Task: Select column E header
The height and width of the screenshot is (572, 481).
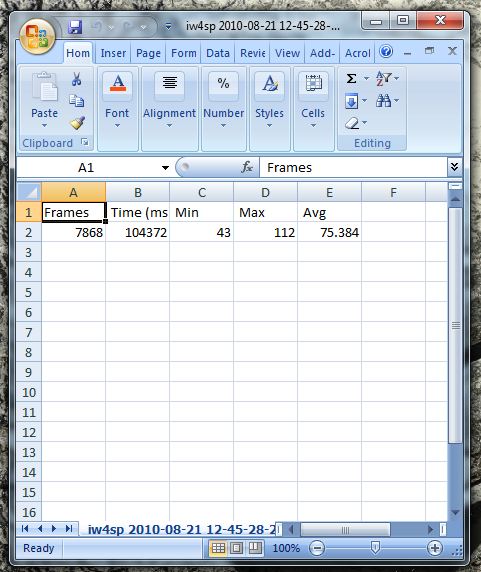Action: tap(329, 192)
